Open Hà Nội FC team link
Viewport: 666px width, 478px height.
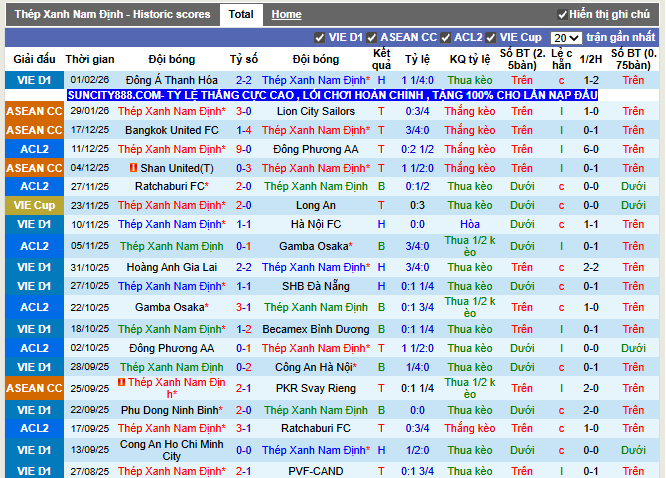tap(316, 224)
